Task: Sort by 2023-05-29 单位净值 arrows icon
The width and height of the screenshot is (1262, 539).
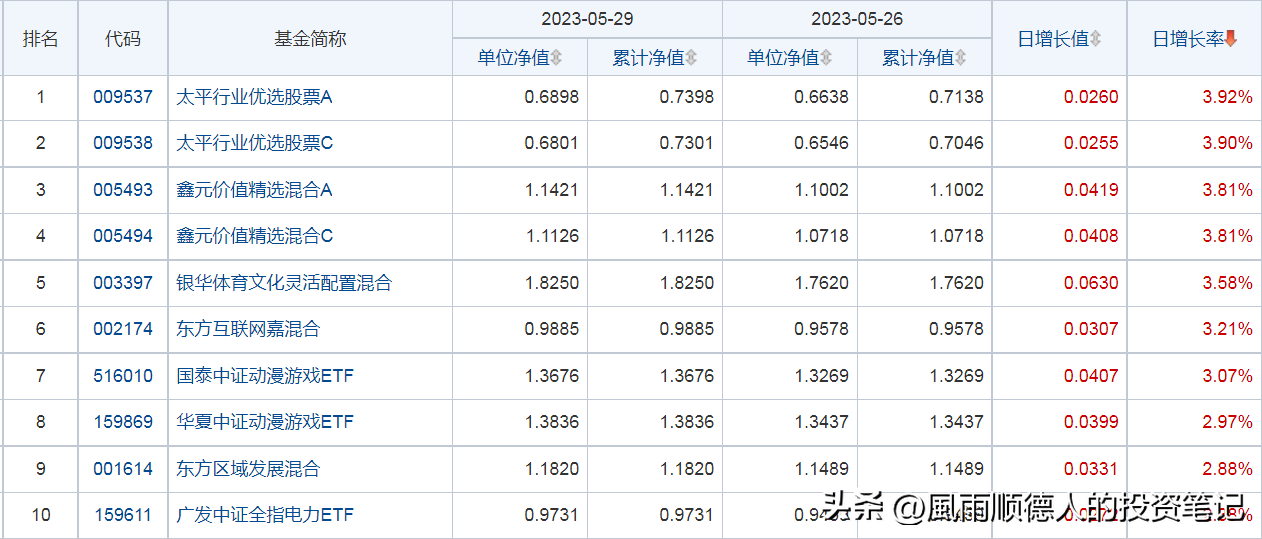Action: click(x=557, y=58)
